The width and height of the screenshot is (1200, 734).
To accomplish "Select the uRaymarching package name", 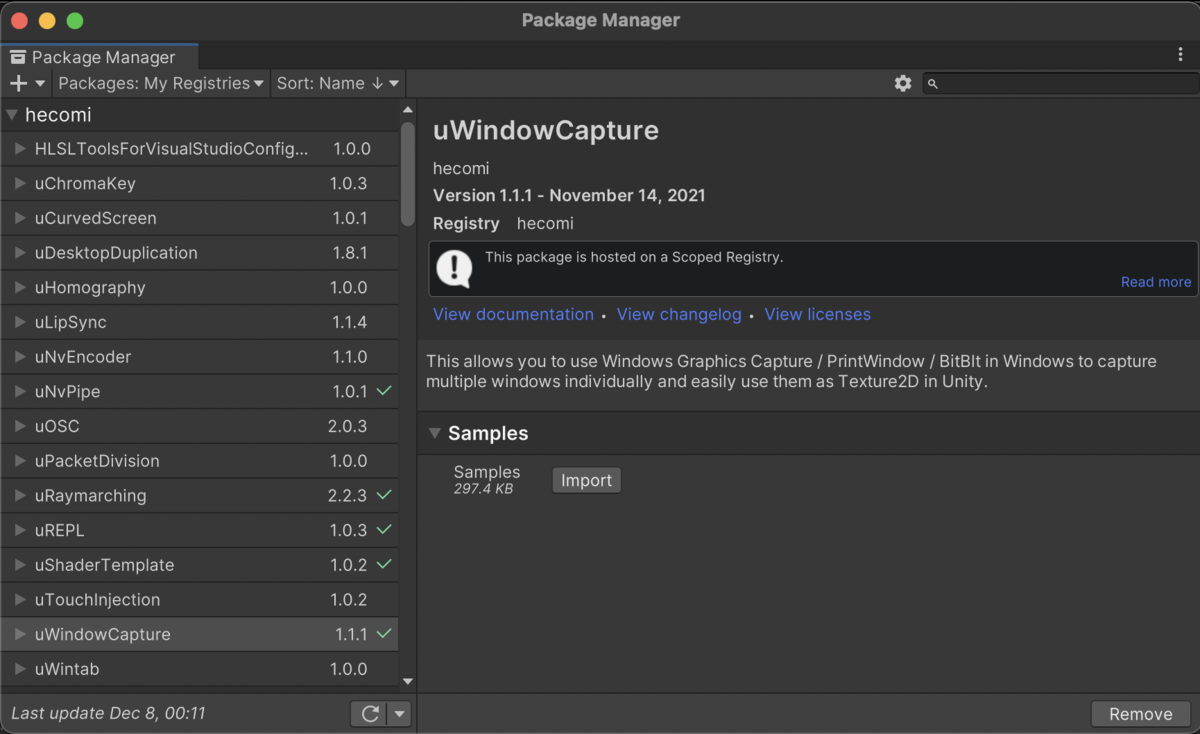I will tap(90, 495).
